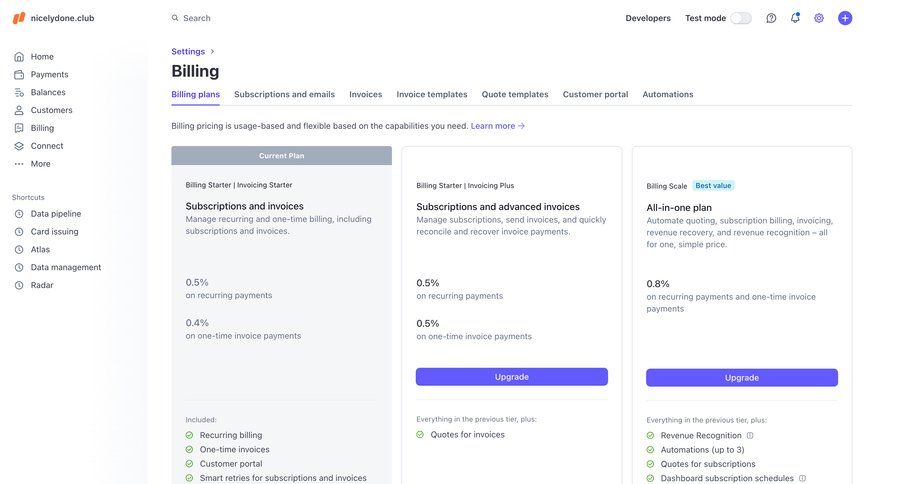
Task: Click 'Smart retries for subscriptions and invoices'
Action: pyautogui.click(x=283, y=478)
